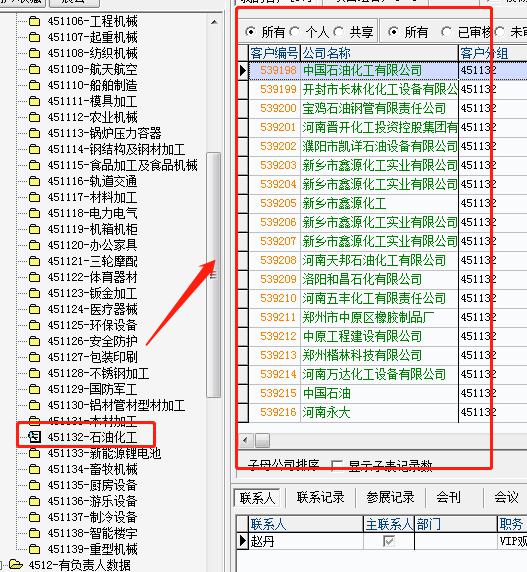This screenshot has height=572, width=527.
Task: Click the tree panel vertical scrollbar thumb
Action: click(x=214, y=275)
